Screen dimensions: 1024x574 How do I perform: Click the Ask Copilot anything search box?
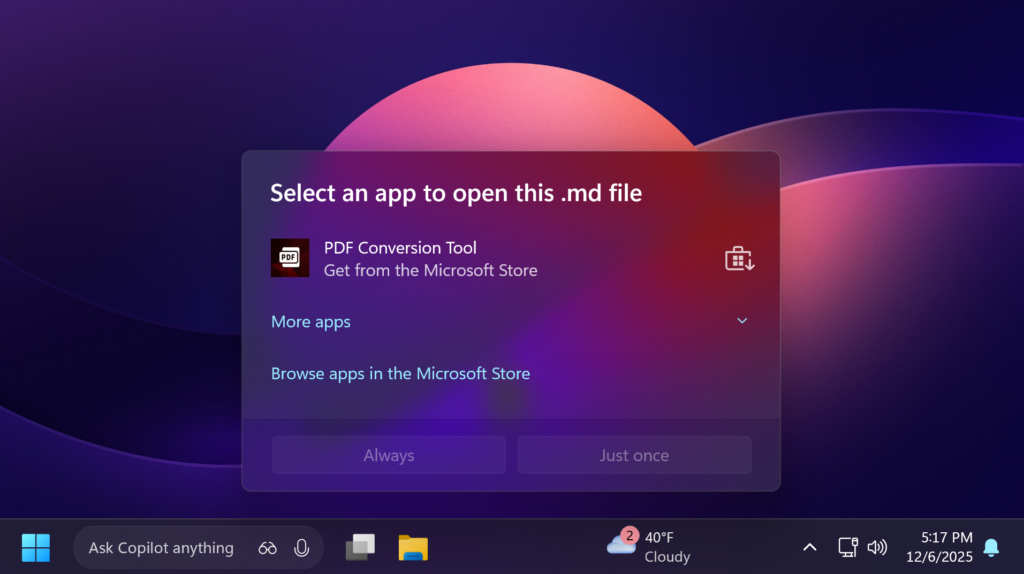[x=160, y=548]
